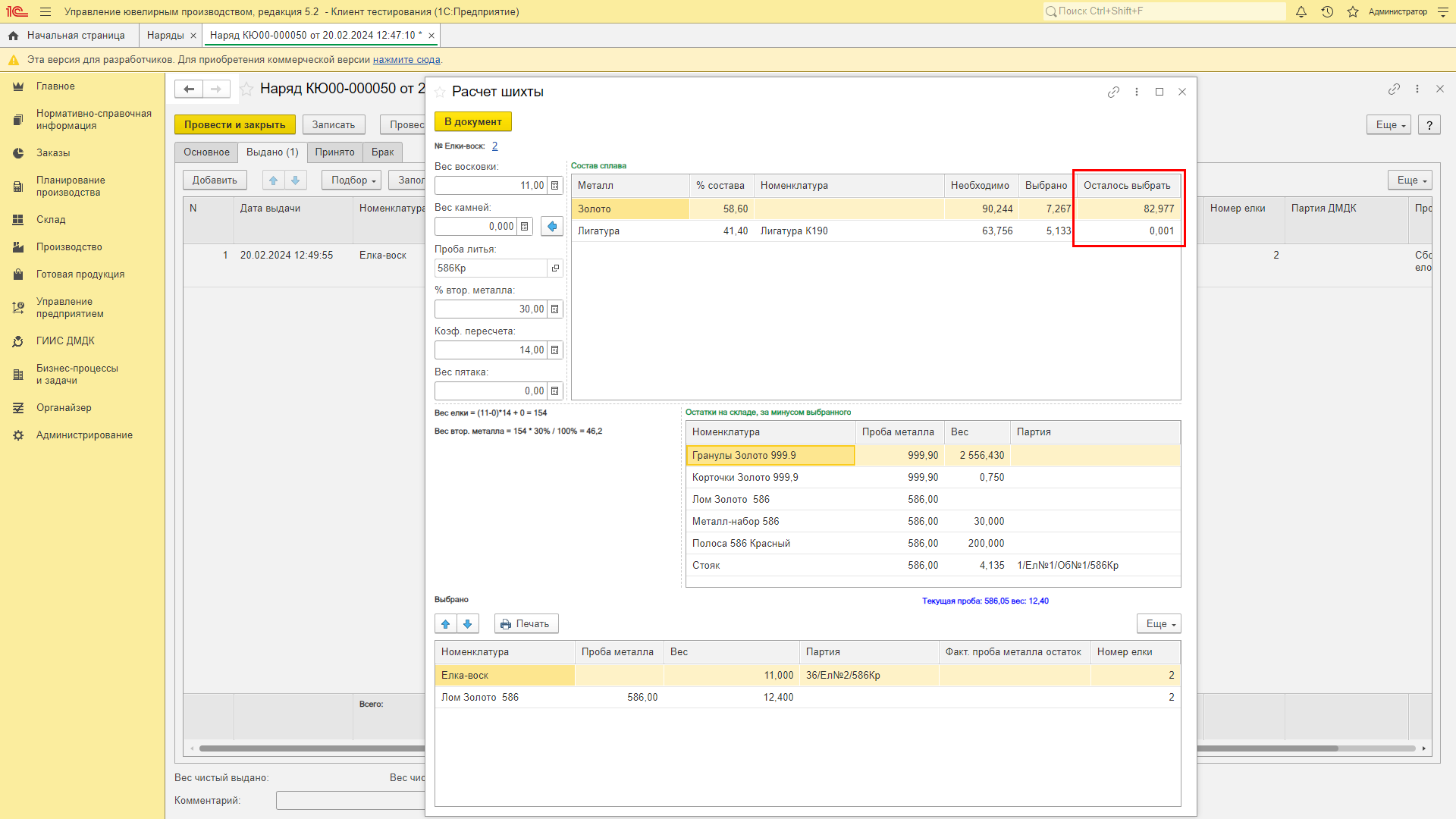1456x819 pixels.
Task: Click the Вес восковки input field
Action: coord(491,186)
